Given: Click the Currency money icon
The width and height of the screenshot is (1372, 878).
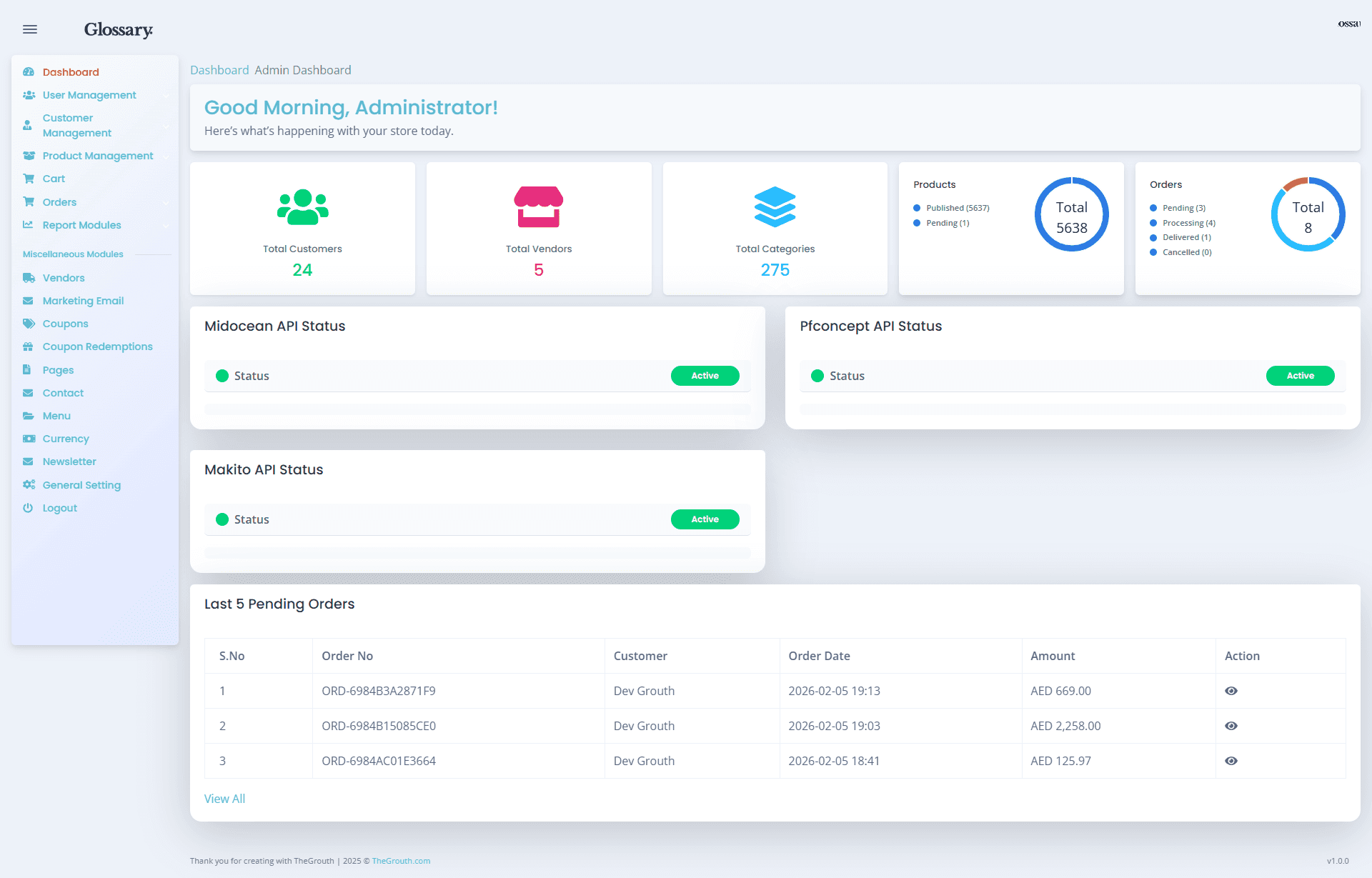Looking at the screenshot, I should [29, 439].
